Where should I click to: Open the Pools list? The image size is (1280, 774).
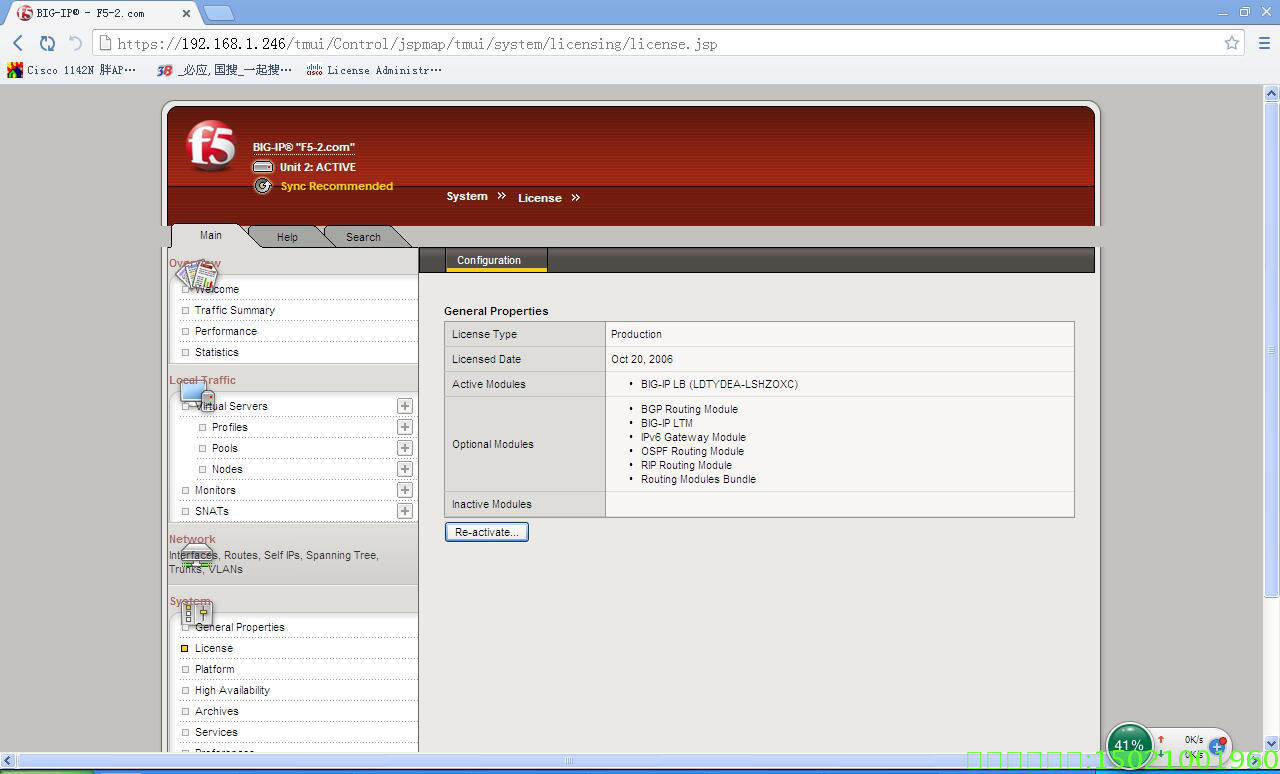pos(225,448)
